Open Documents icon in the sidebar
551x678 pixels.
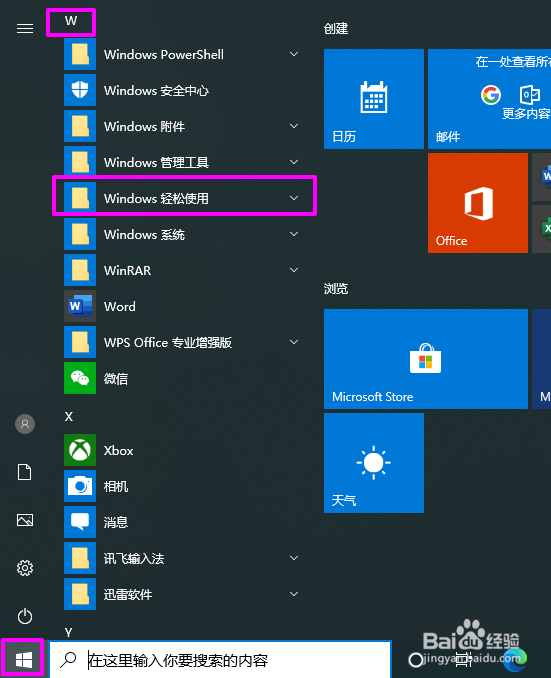click(25, 472)
